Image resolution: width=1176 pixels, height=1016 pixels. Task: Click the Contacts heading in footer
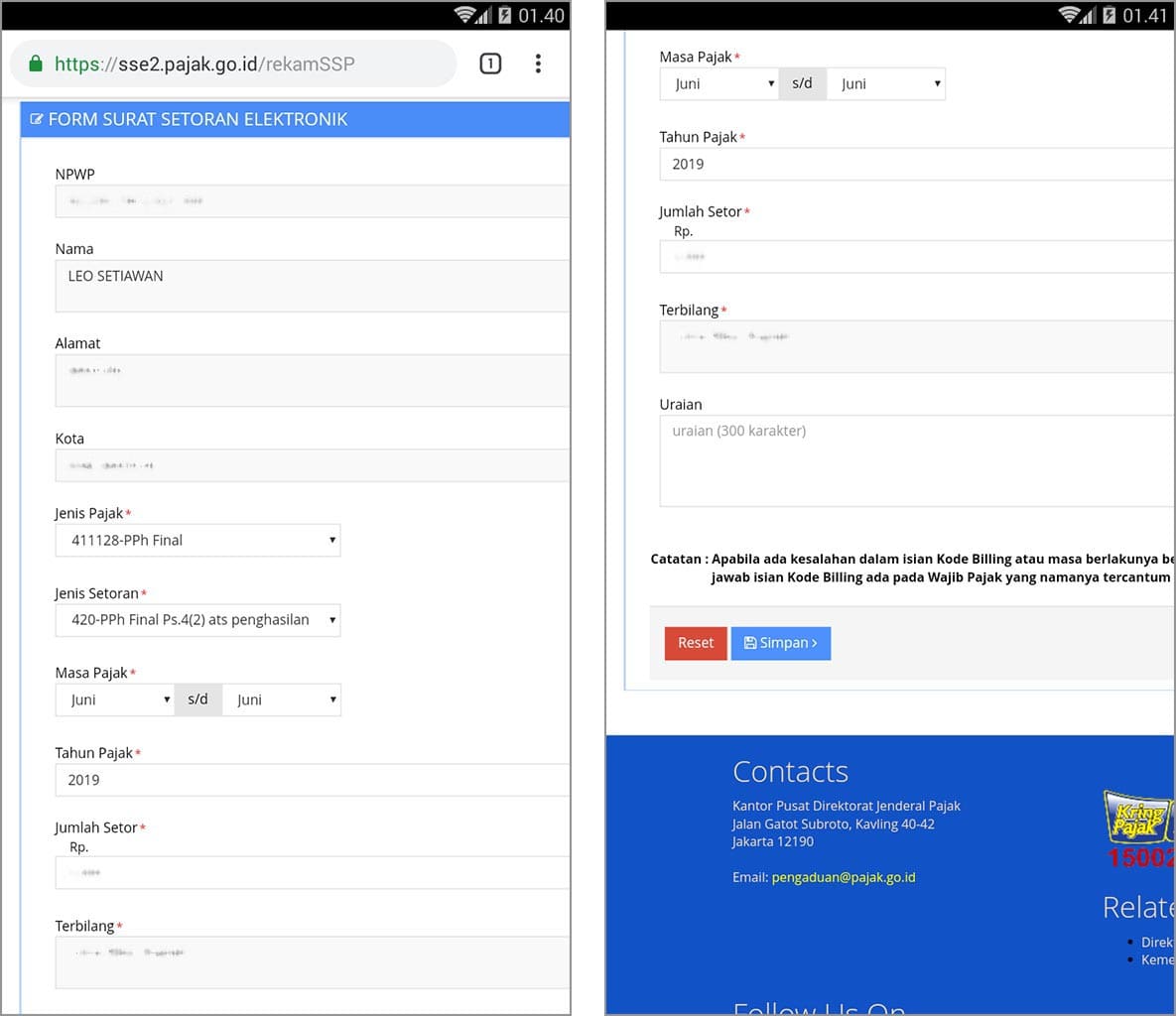[x=791, y=772]
